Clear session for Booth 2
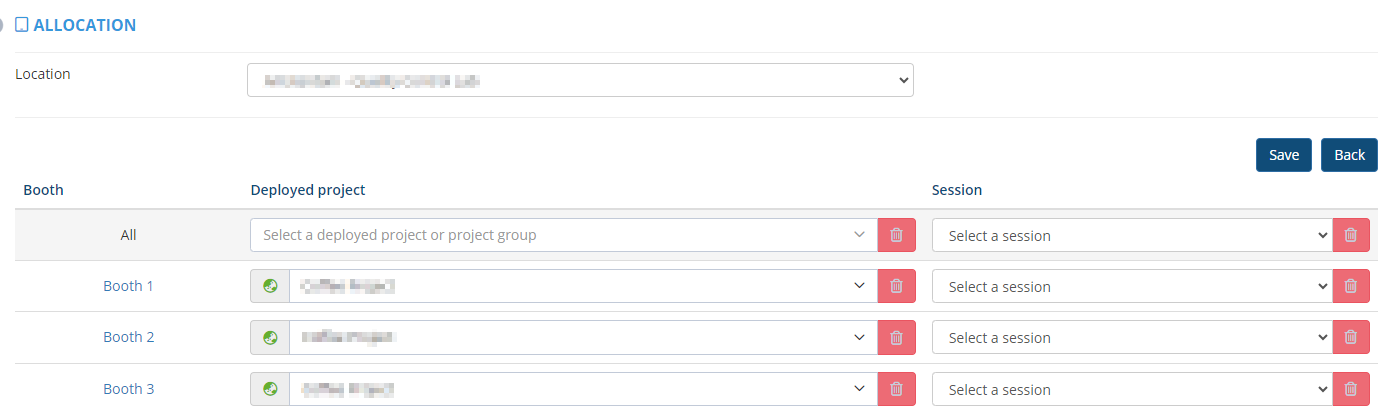Screen dimensions: 1381x413 [1351, 338]
